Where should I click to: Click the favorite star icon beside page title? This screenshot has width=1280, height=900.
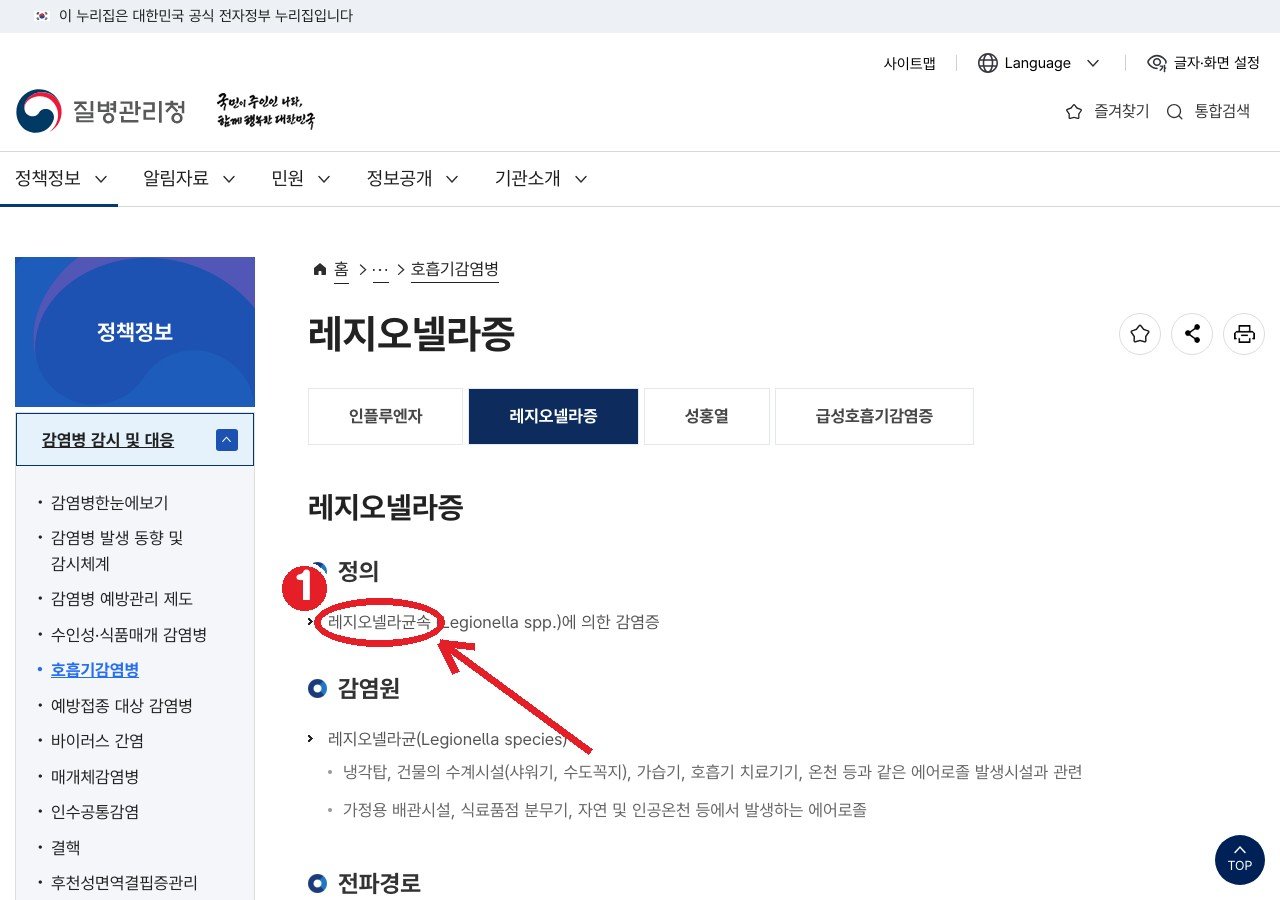[1139, 334]
